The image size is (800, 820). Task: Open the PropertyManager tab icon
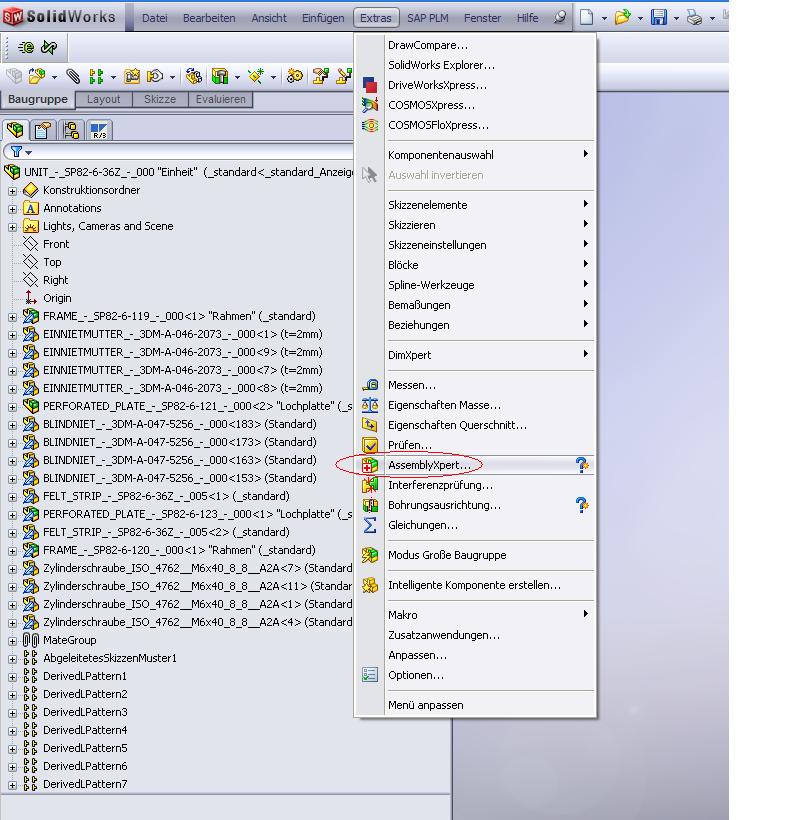click(x=43, y=130)
